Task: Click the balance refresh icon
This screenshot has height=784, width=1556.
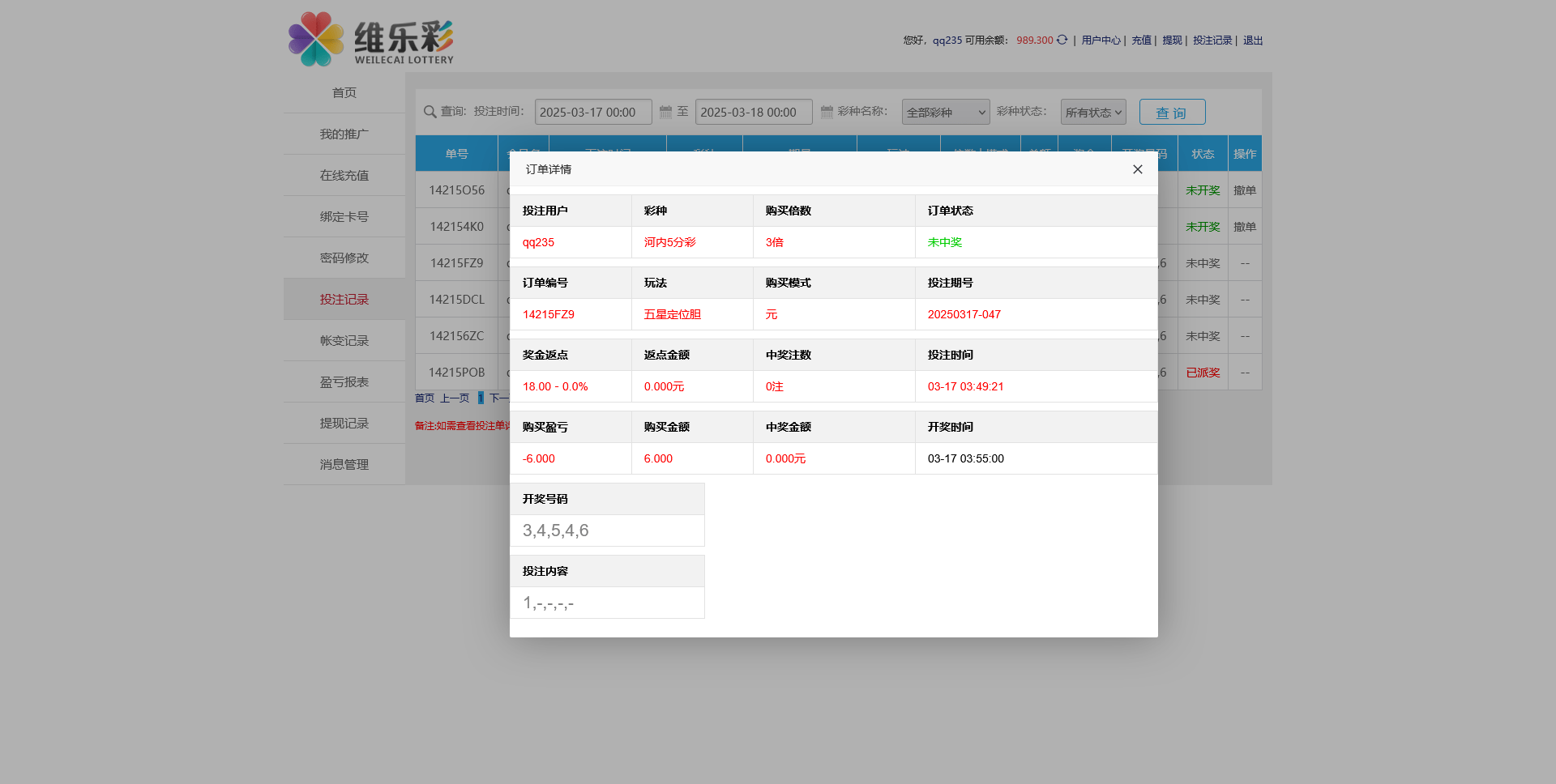Action: point(1062,40)
